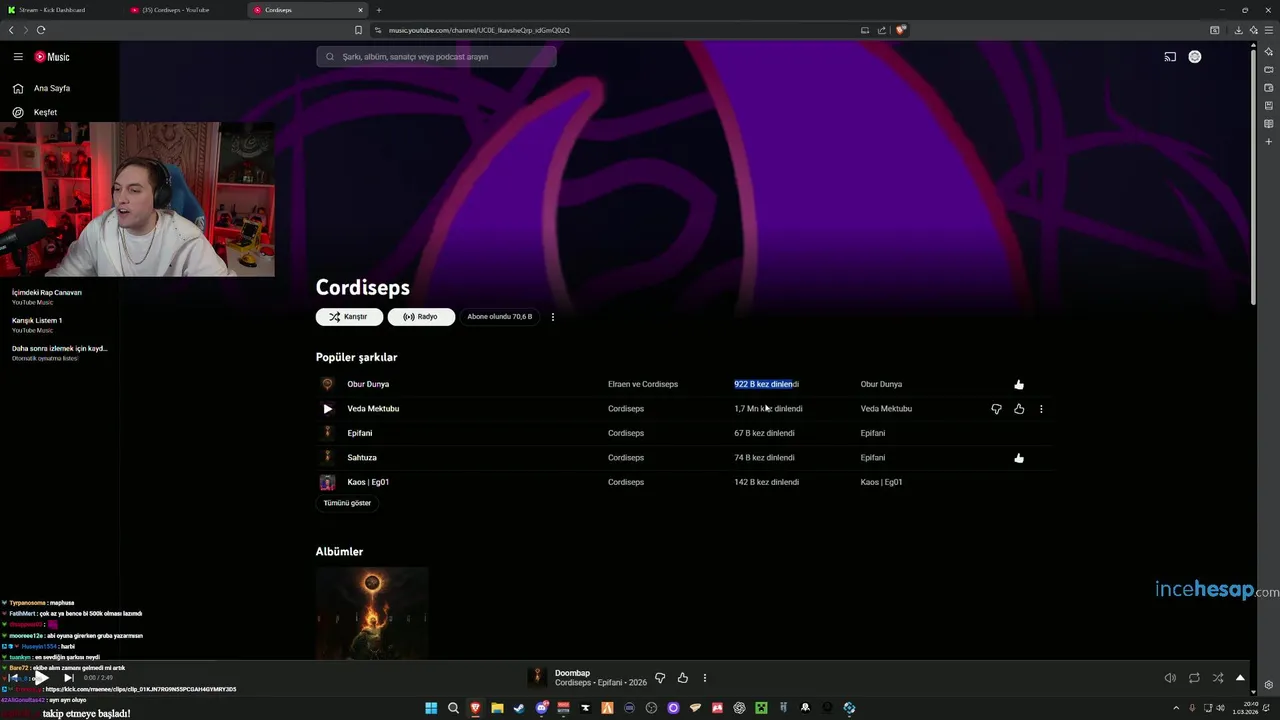Image resolution: width=1280 pixels, height=720 pixels.
Task: Dislike Veda Mektubu song
Action: (996, 409)
